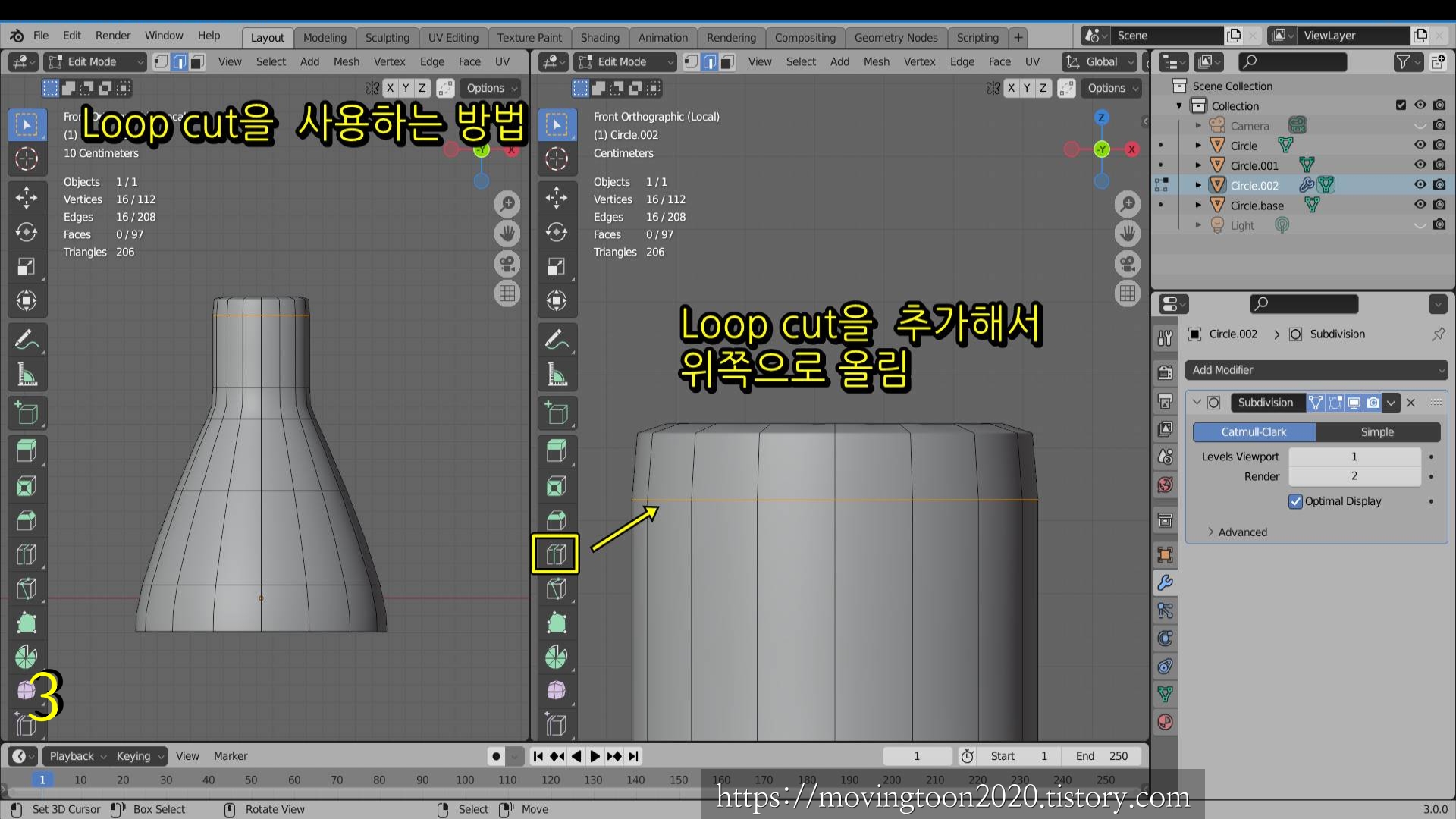1456x819 pixels.
Task: Select the Rotate tool in left viewport
Action: pyautogui.click(x=27, y=232)
